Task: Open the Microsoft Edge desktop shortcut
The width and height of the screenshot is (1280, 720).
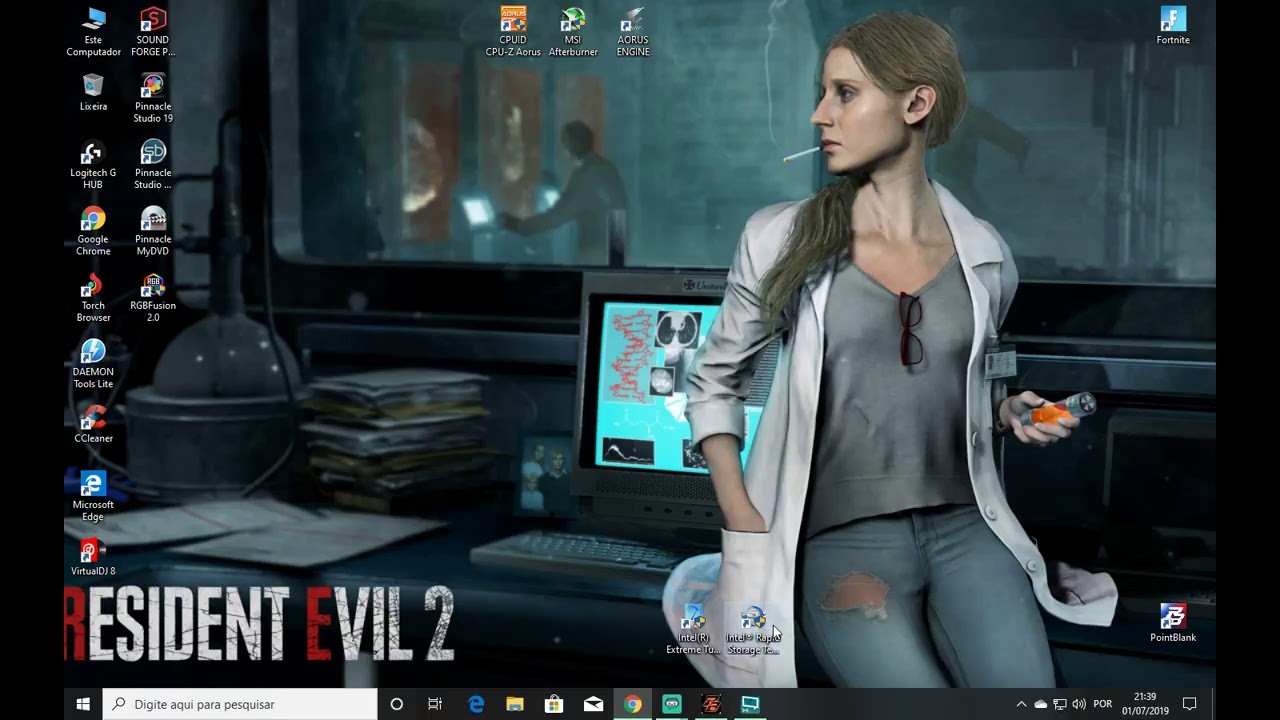Action: pyautogui.click(x=93, y=497)
